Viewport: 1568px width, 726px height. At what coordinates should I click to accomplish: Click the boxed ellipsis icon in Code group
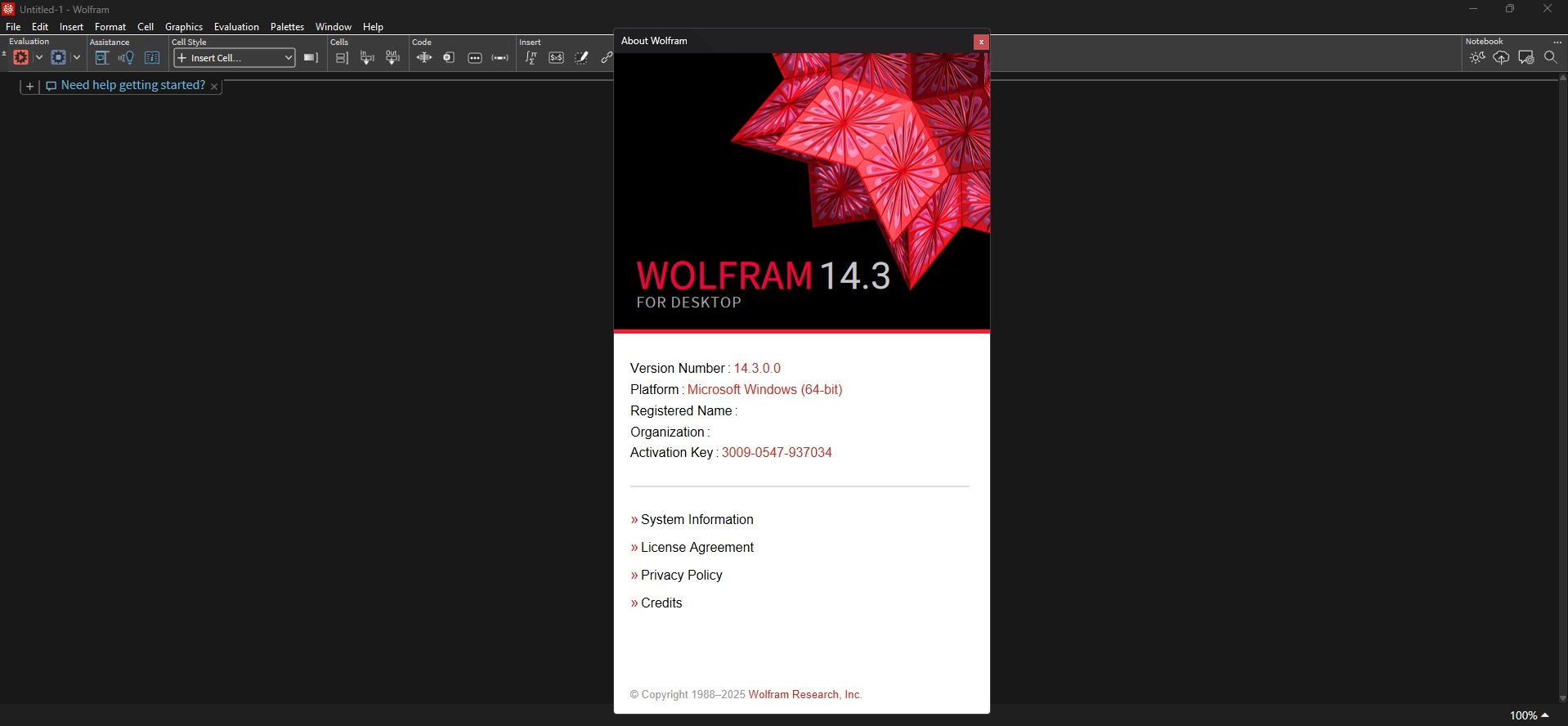coord(475,58)
